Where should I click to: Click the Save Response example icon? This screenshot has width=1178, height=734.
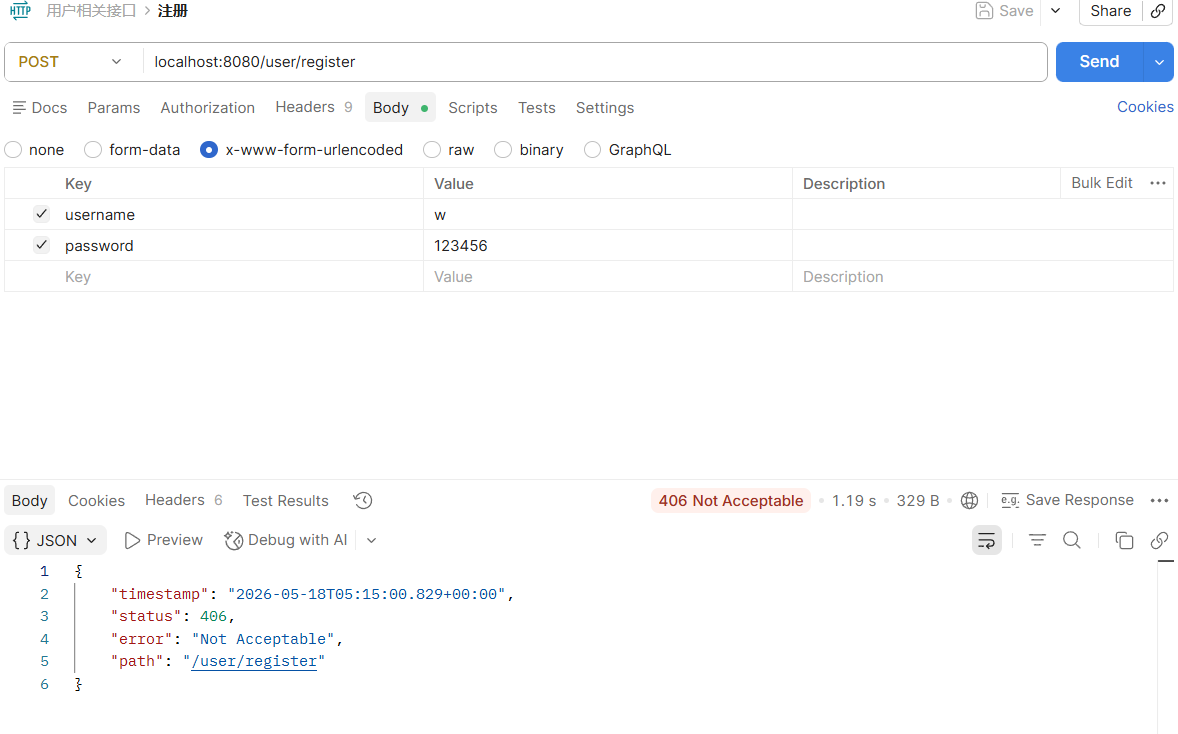tap(1010, 500)
